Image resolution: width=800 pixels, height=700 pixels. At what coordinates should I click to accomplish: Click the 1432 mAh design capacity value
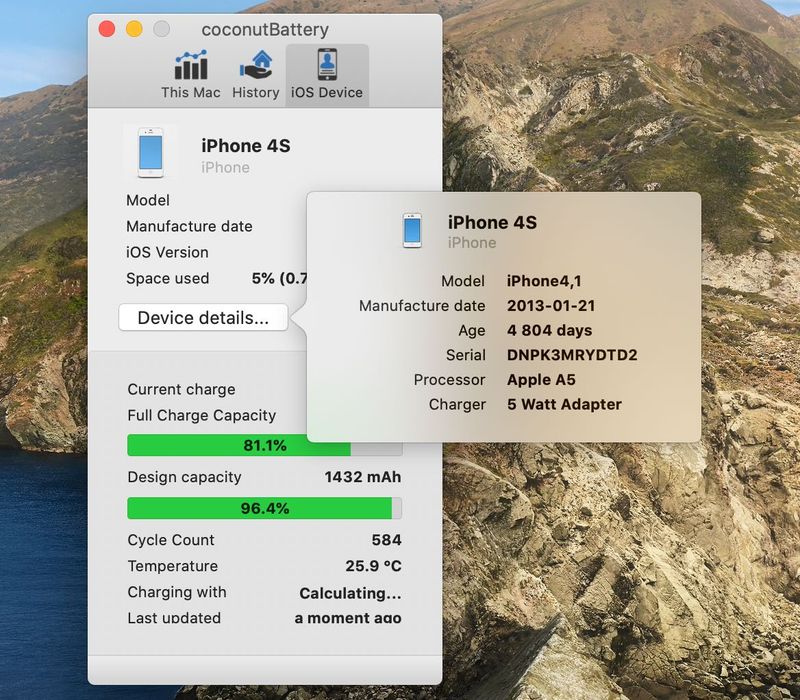[x=363, y=477]
